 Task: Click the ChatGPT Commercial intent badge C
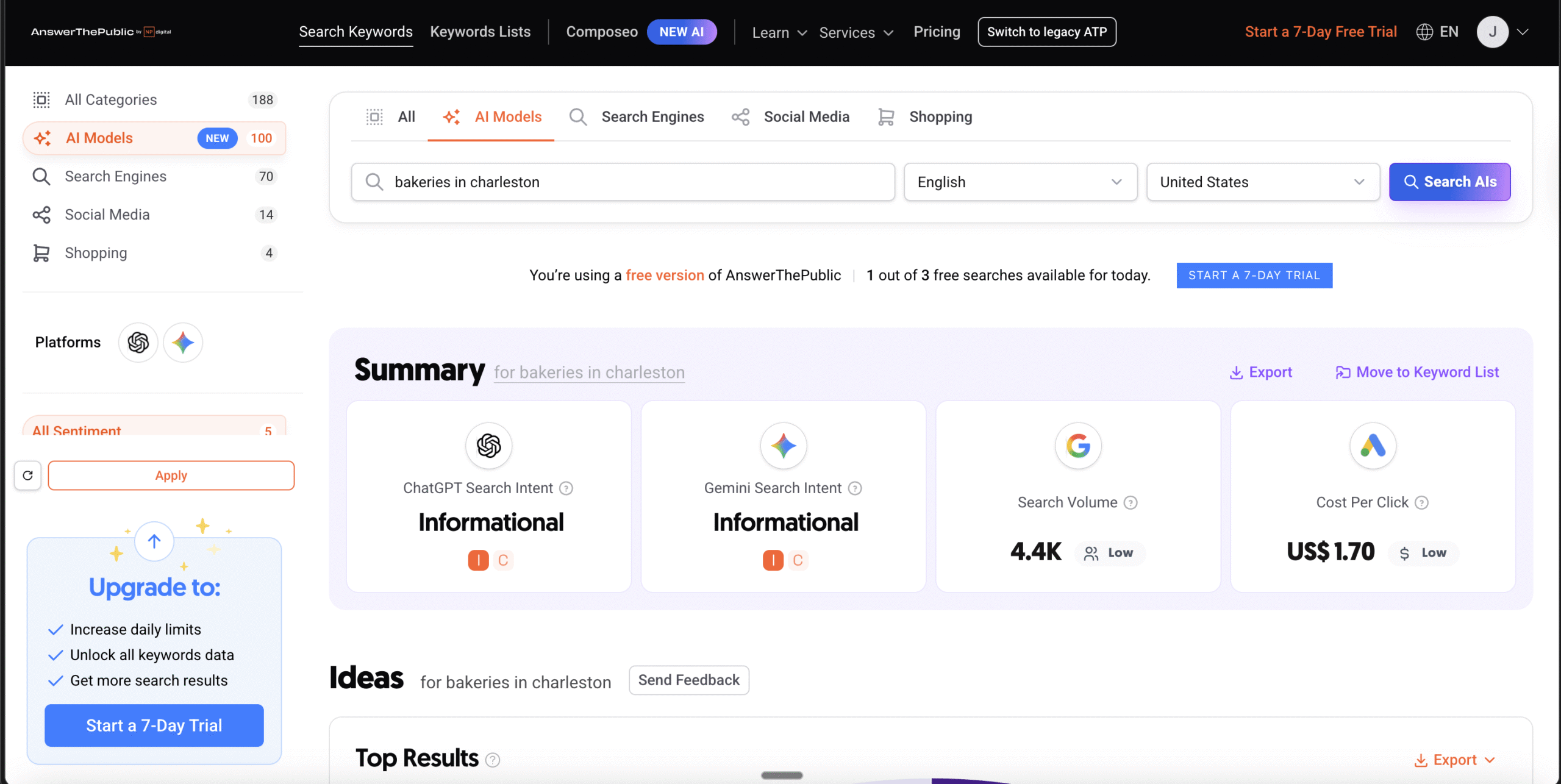pos(503,560)
